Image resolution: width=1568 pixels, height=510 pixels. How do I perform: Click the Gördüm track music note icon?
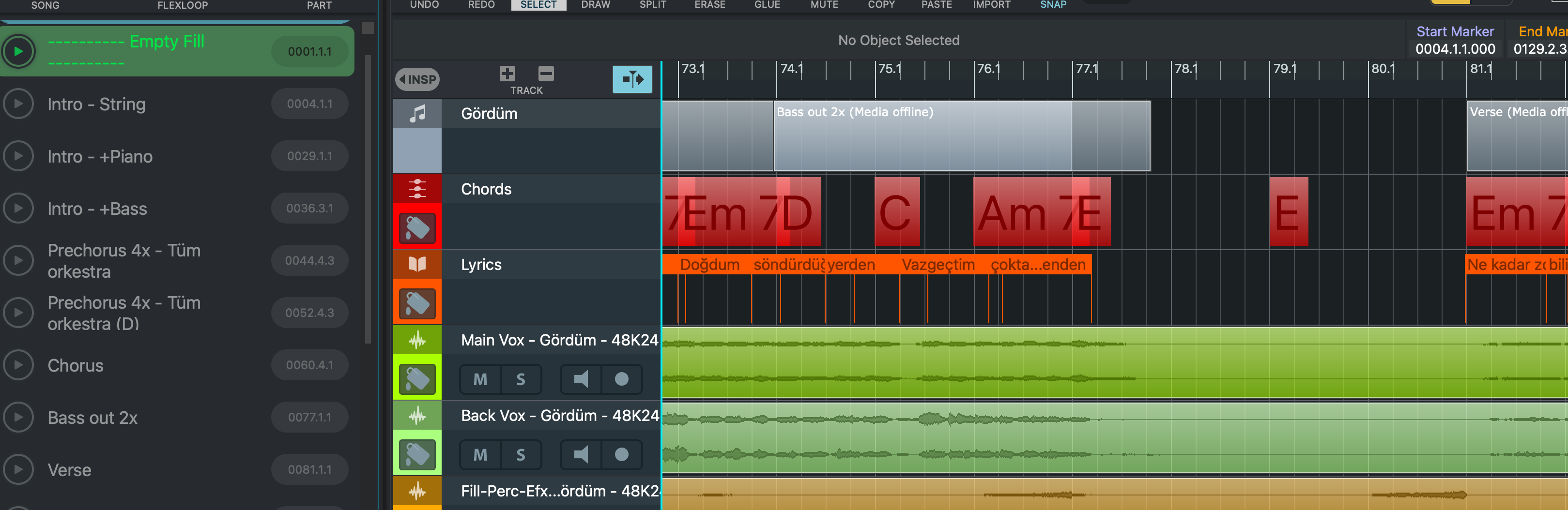[x=417, y=114]
